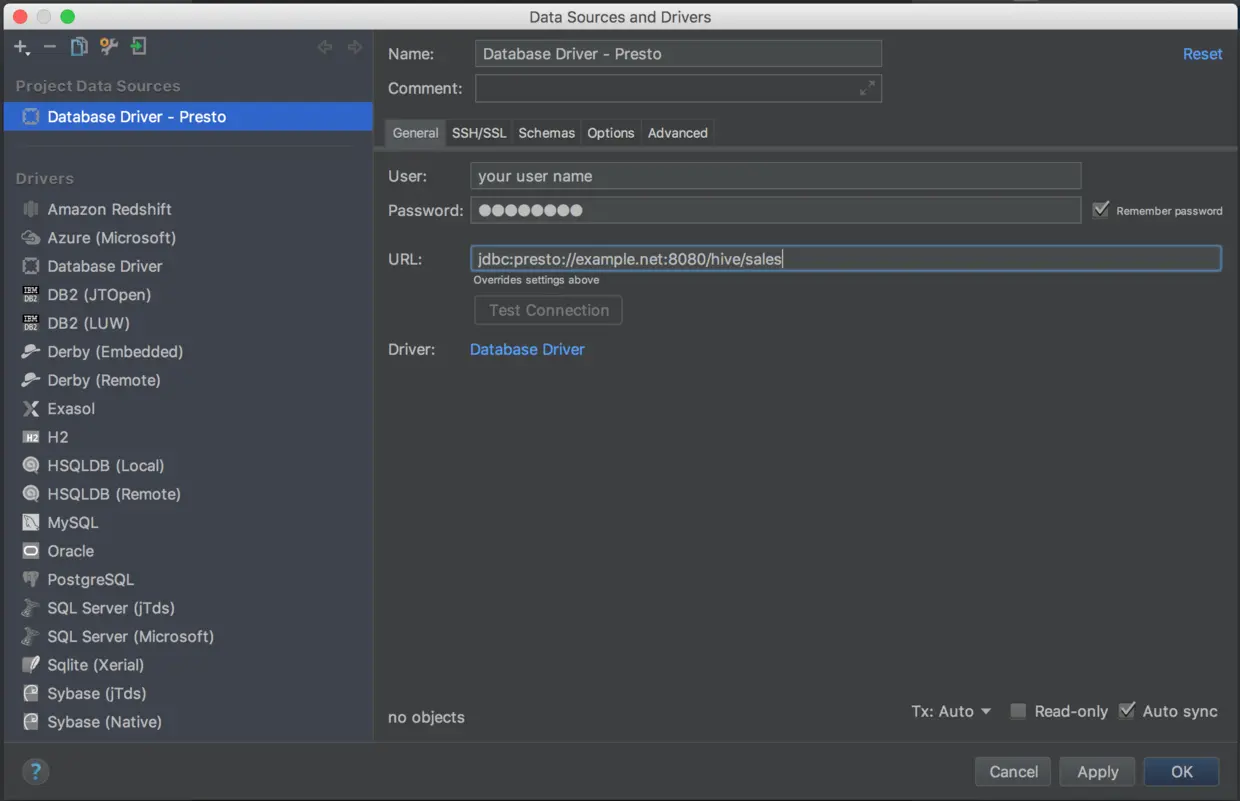Click the import data sources icon
Viewport: 1240px width, 801px height.
138,47
